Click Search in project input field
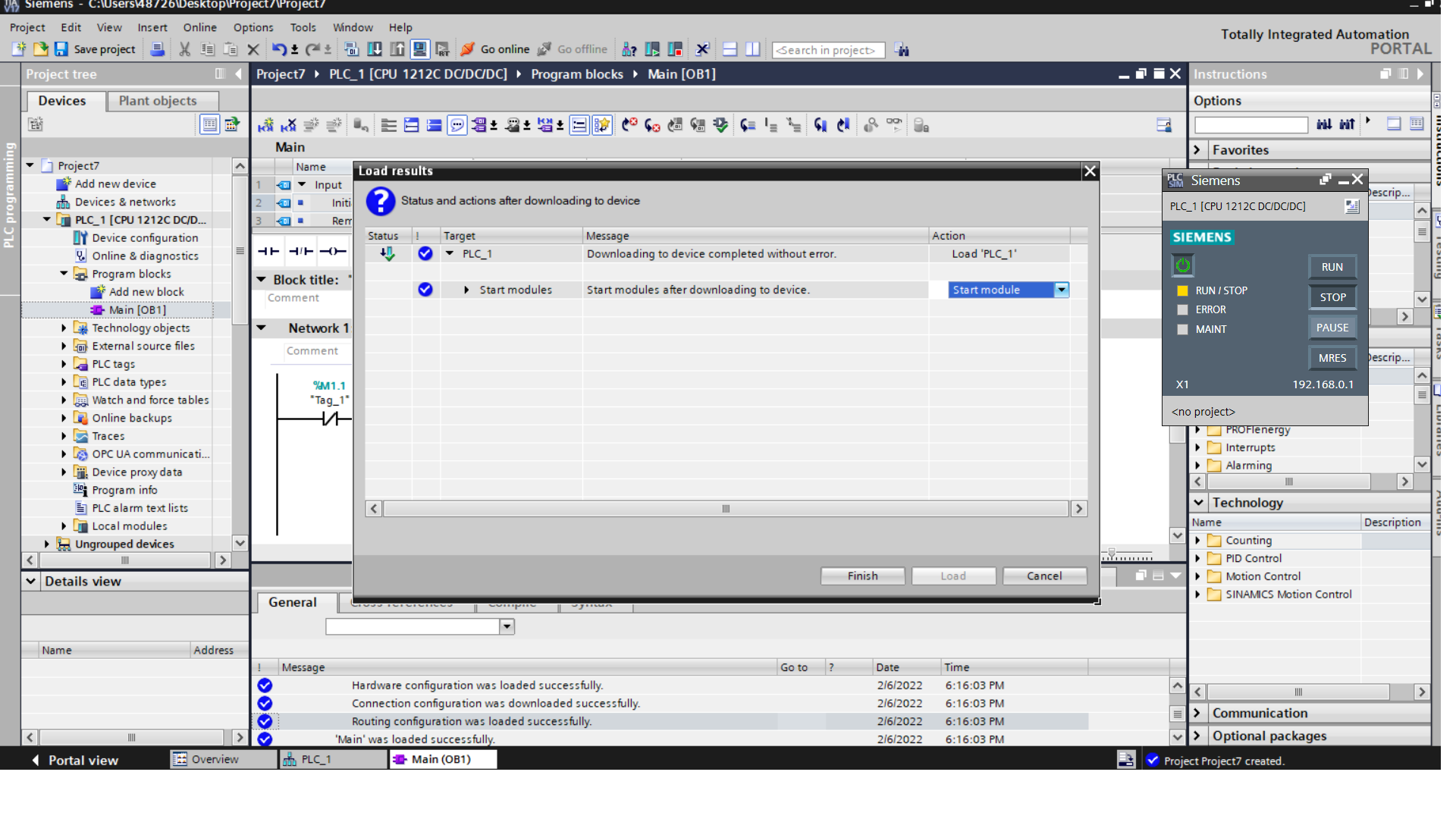The width and height of the screenshot is (1456, 819). click(828, 50)
